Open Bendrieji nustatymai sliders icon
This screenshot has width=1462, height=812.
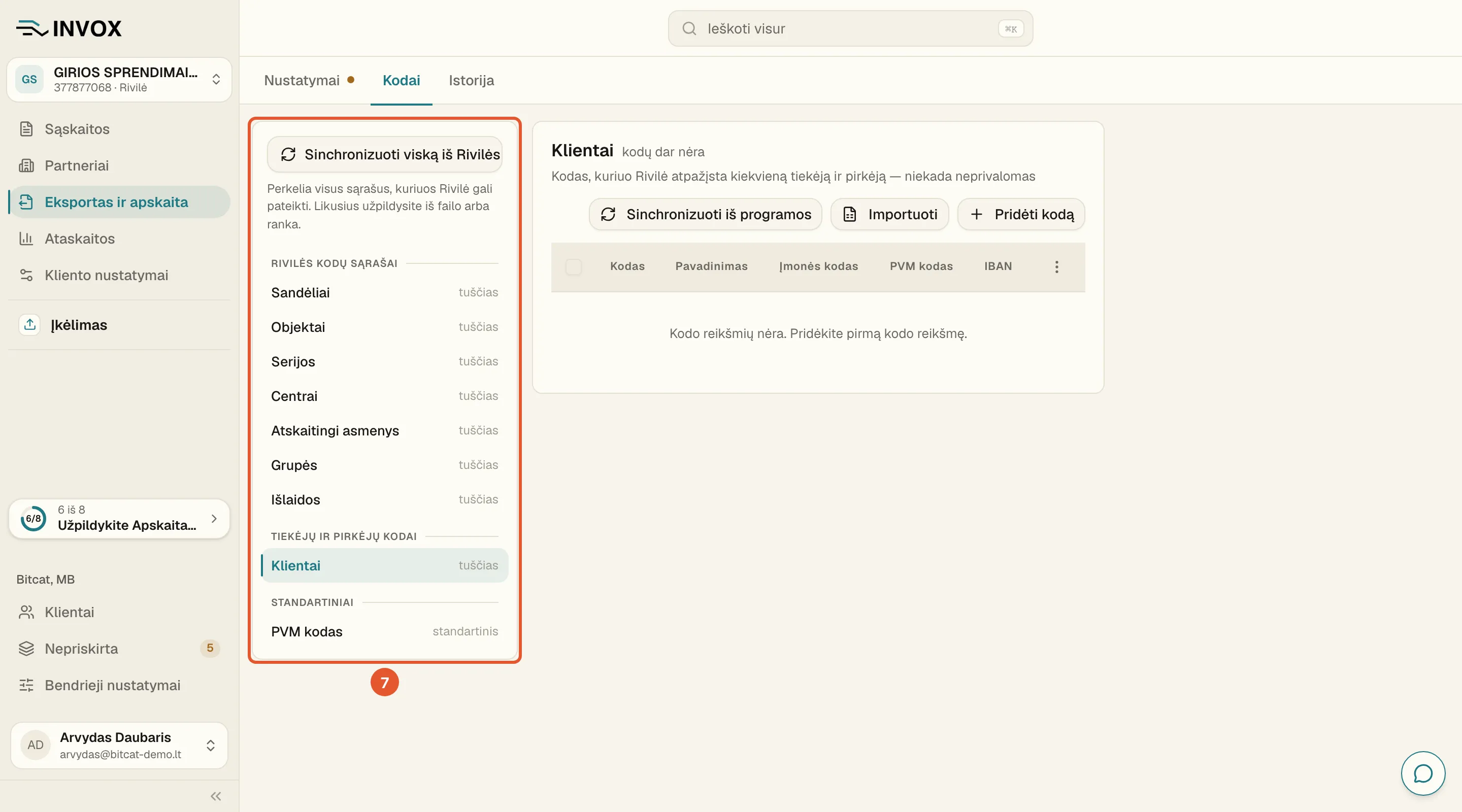tap(26, 685)
